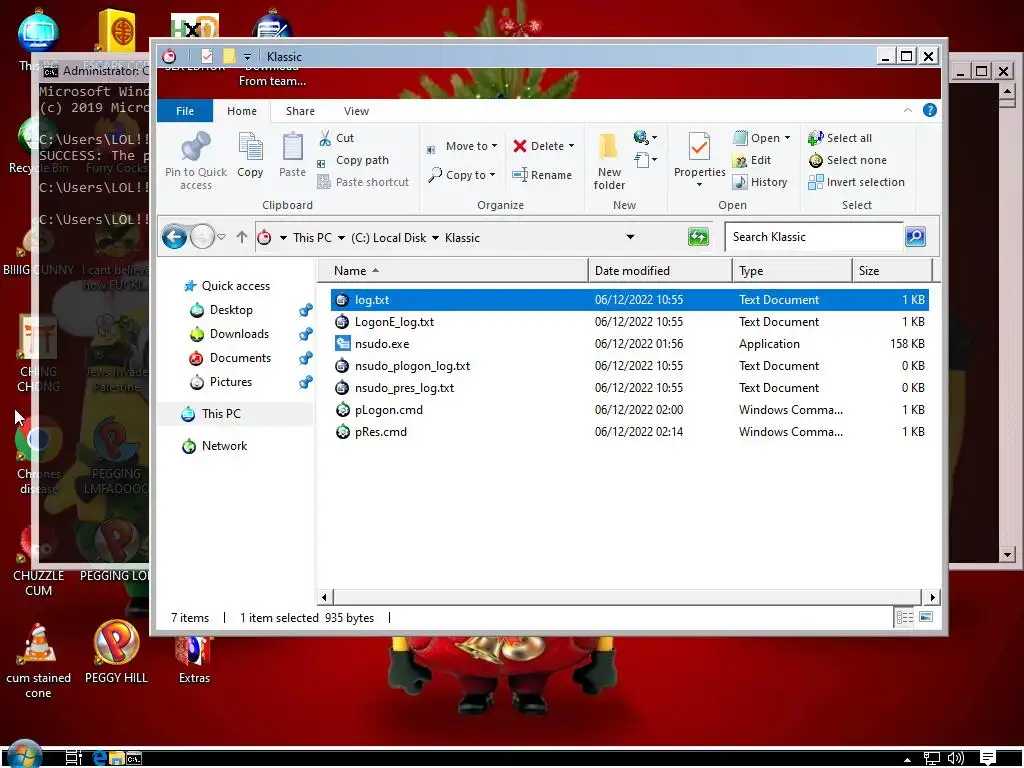Image resolution: width=1024 pixels, height=768 pixels.
Task: Collapse the ribbon with chevron
Action: (908, 110)
